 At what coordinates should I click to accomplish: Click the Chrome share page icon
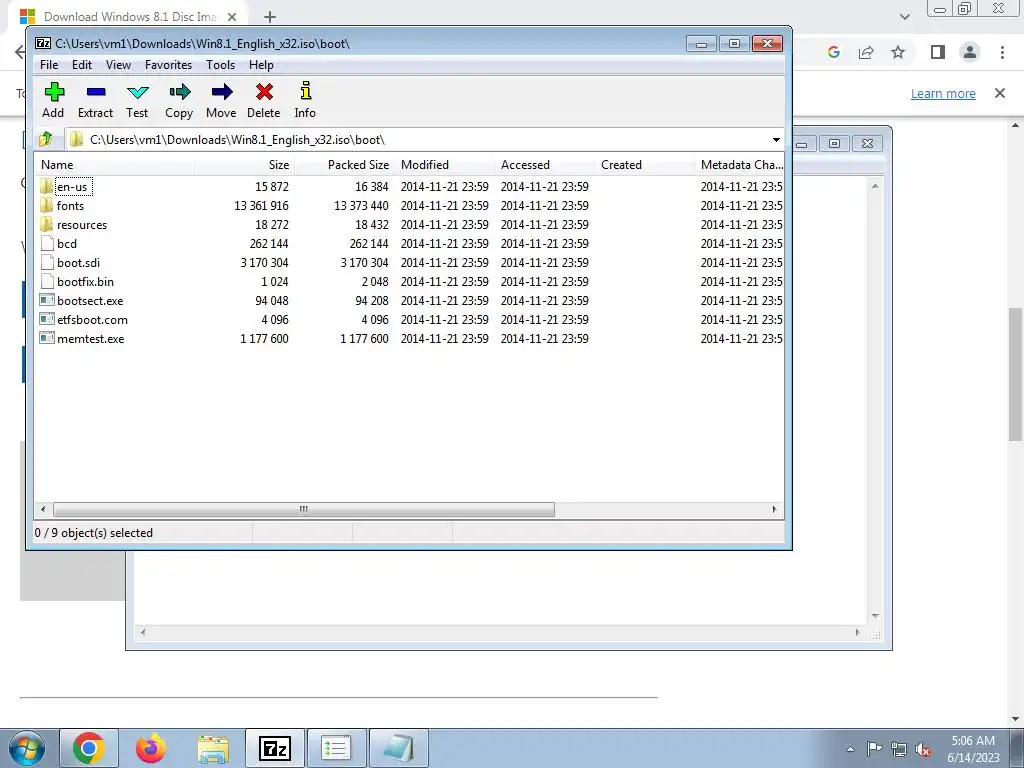[x=866, y=52]
